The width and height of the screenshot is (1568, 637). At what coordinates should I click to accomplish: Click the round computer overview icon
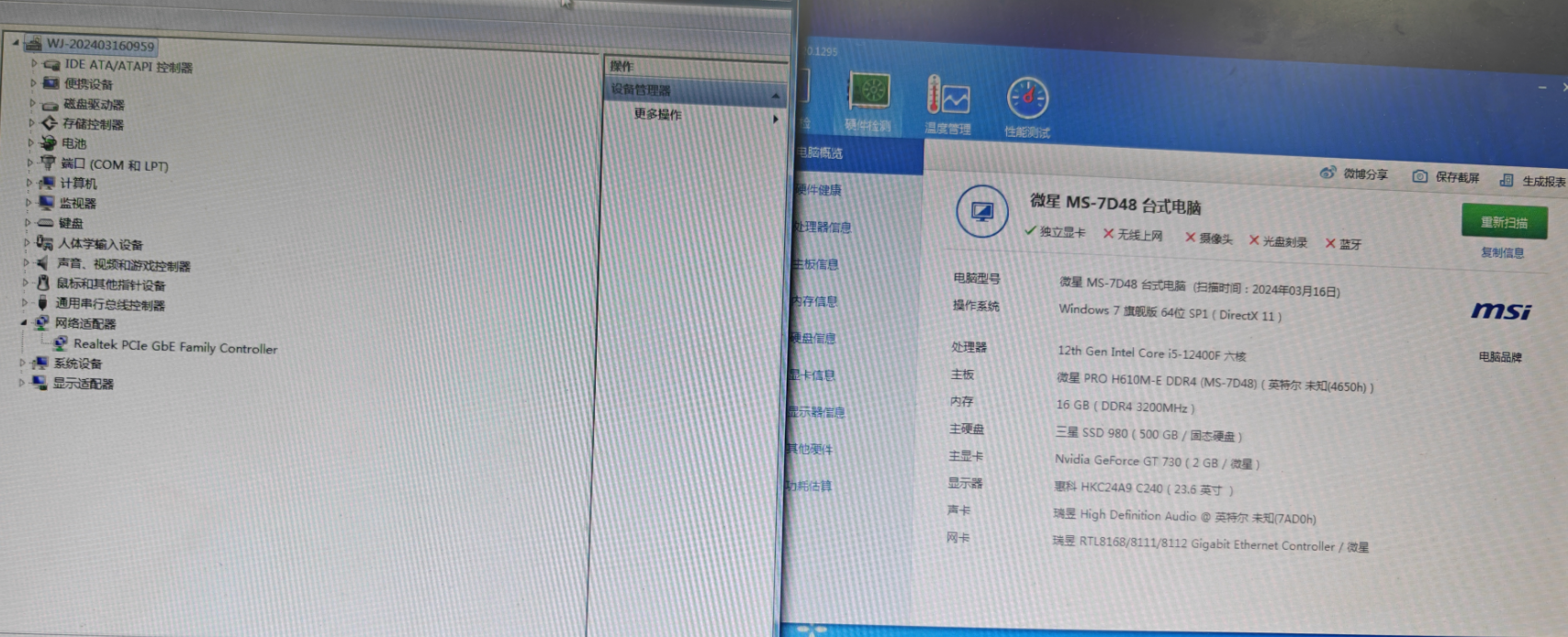981,212
